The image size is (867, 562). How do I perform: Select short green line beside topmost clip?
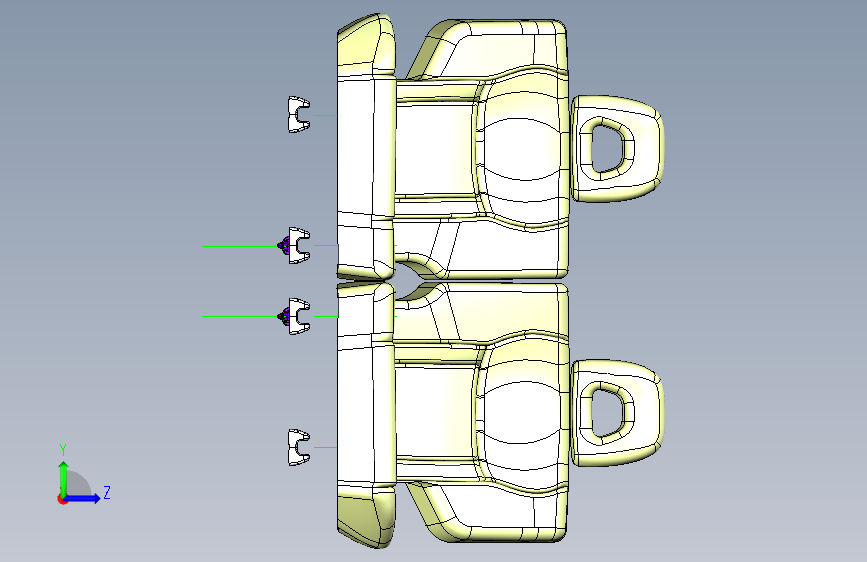(325, 115)
